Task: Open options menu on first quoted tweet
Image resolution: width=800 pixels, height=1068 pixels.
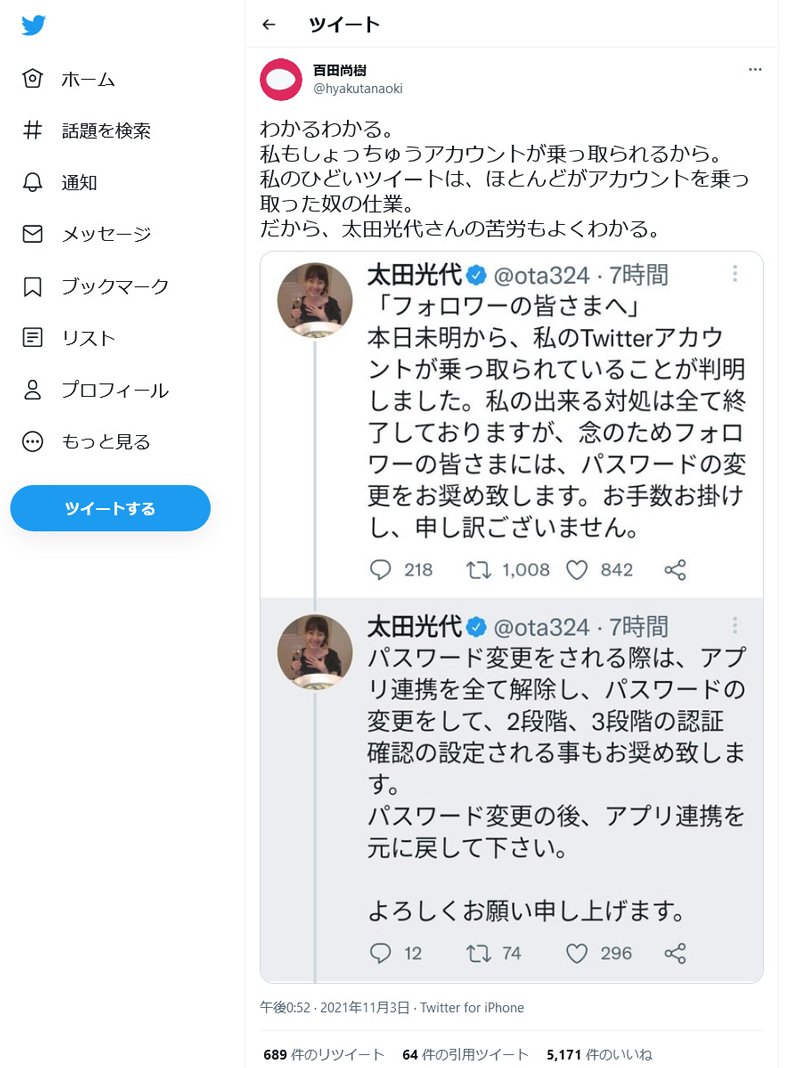Action: 735,274
